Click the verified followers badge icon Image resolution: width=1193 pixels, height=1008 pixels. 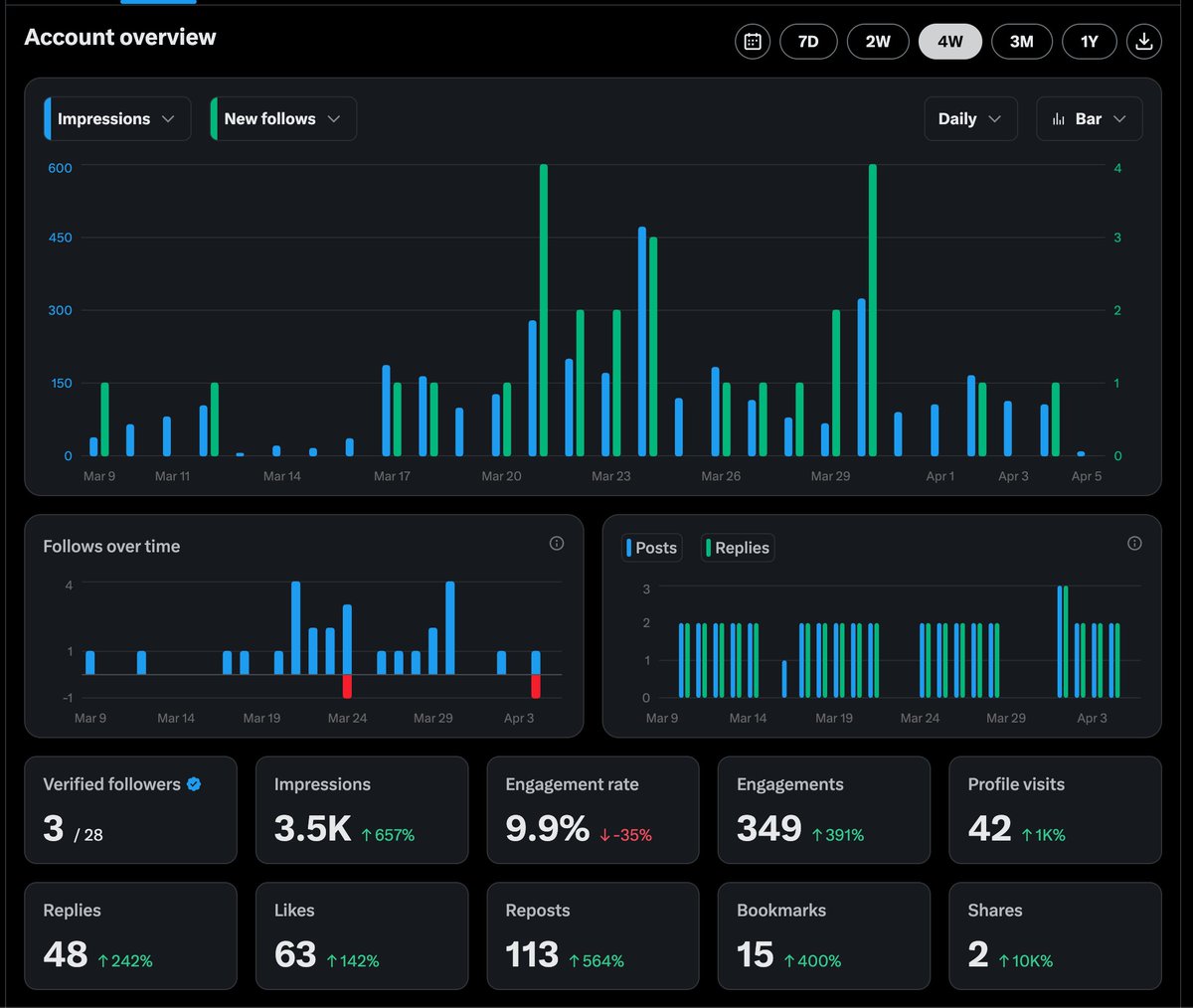[x=194, y=784]
